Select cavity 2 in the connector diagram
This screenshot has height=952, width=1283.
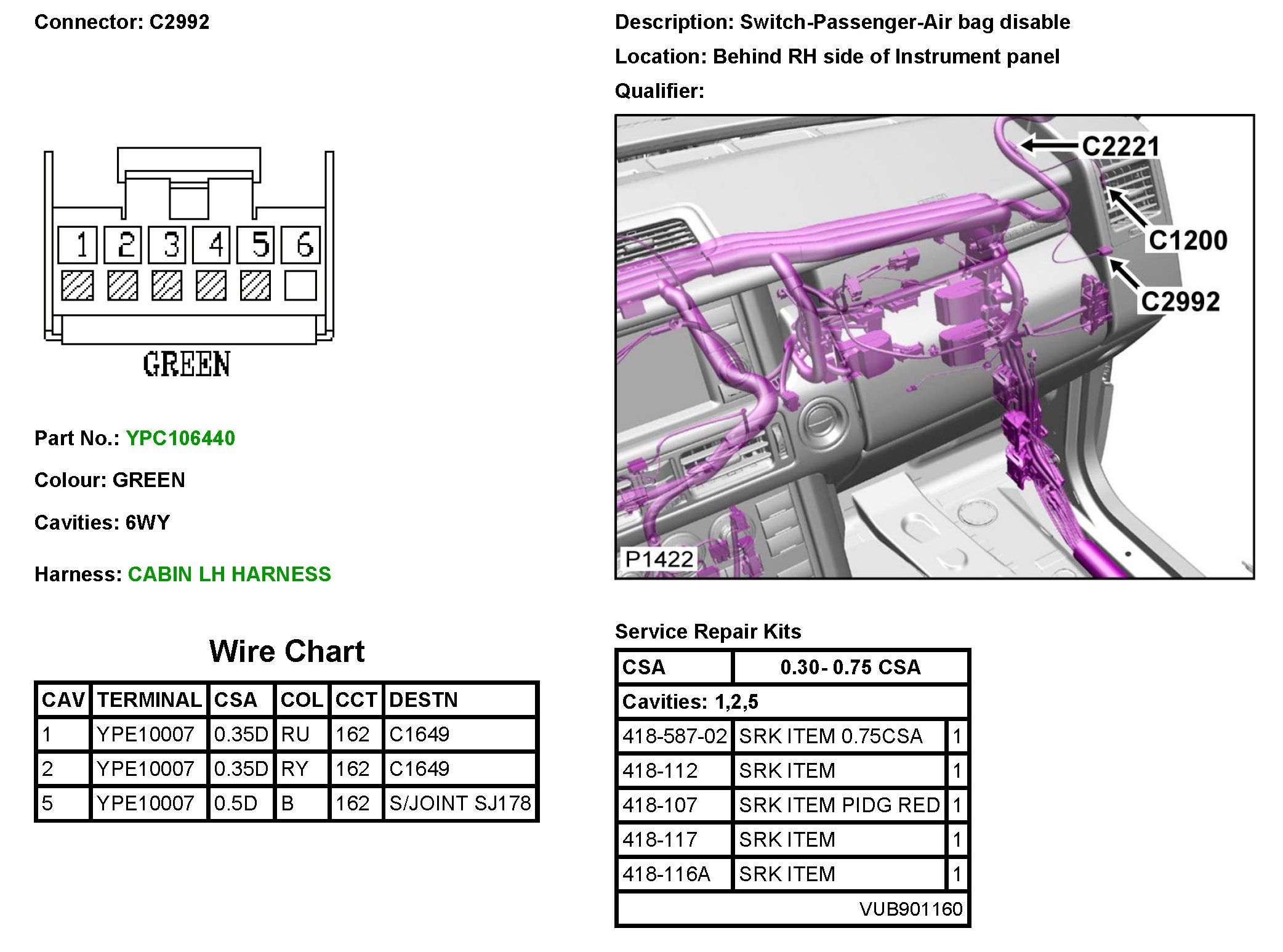pos(123,244)
